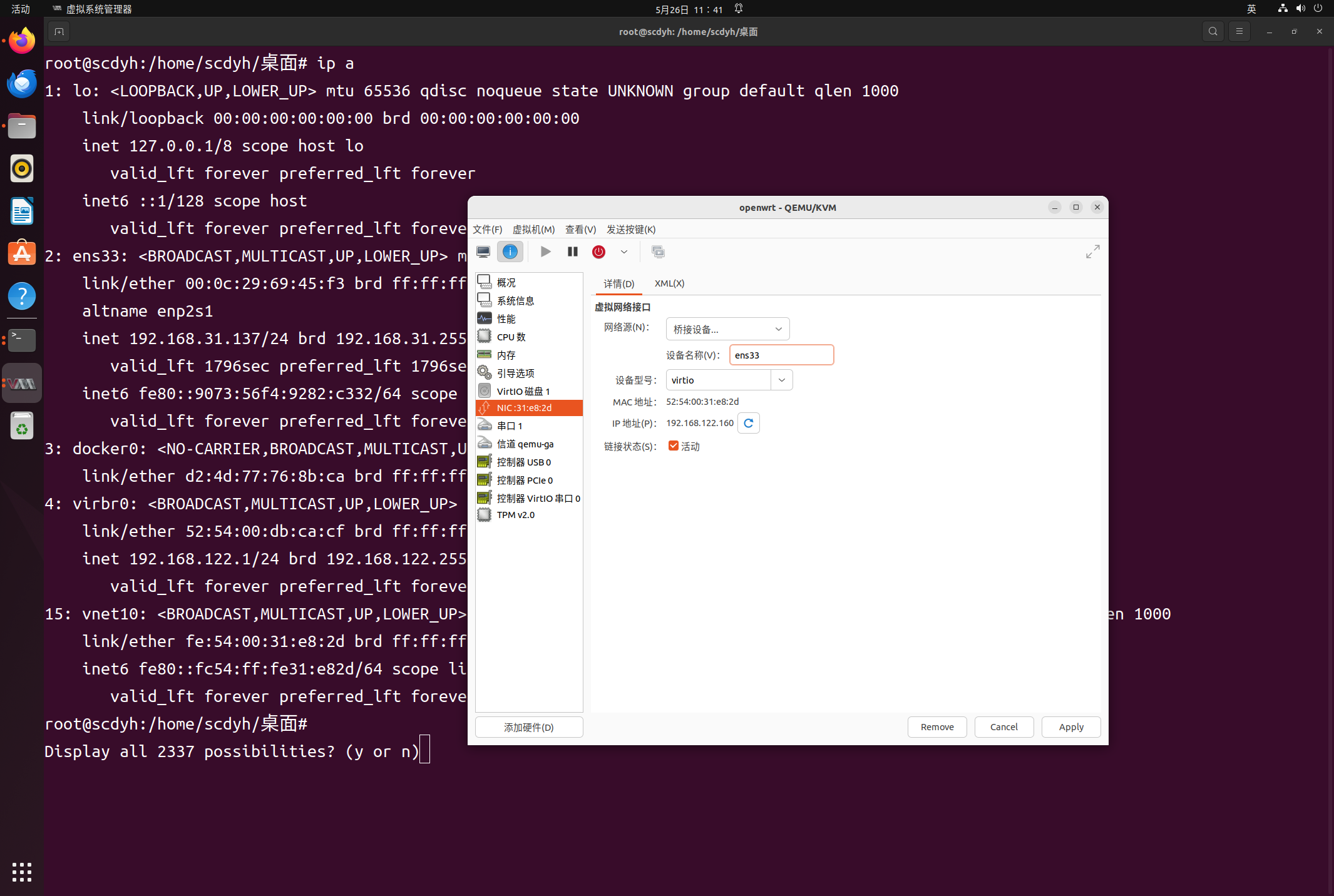Select 系统信息 in hardware list

[529, 300]
